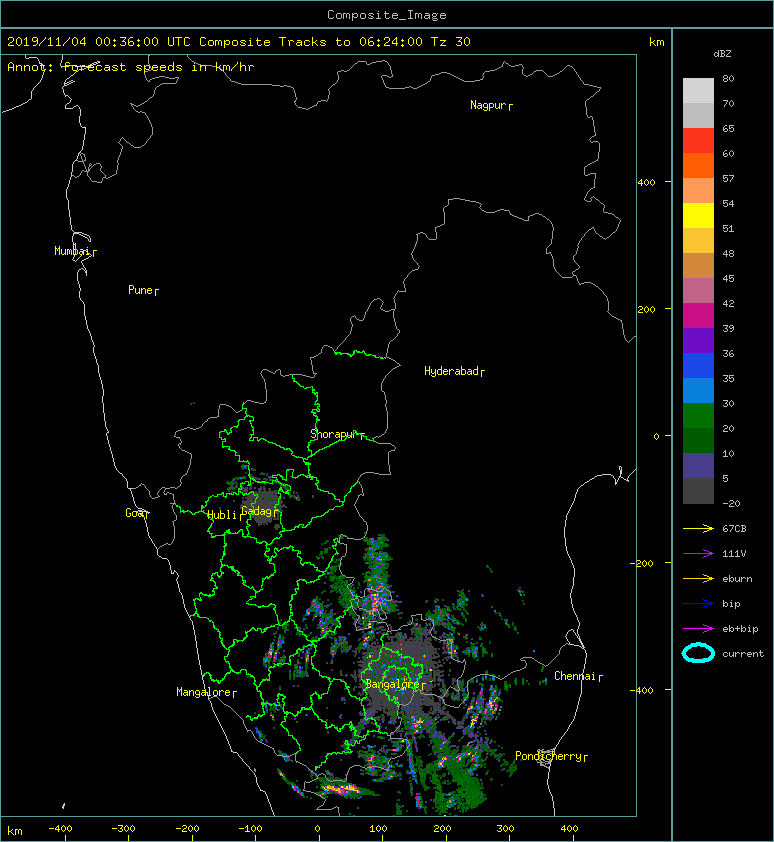Select the yellow 54 dBZ color swatch
Screen dimensions: 774x842
point(698,215)
